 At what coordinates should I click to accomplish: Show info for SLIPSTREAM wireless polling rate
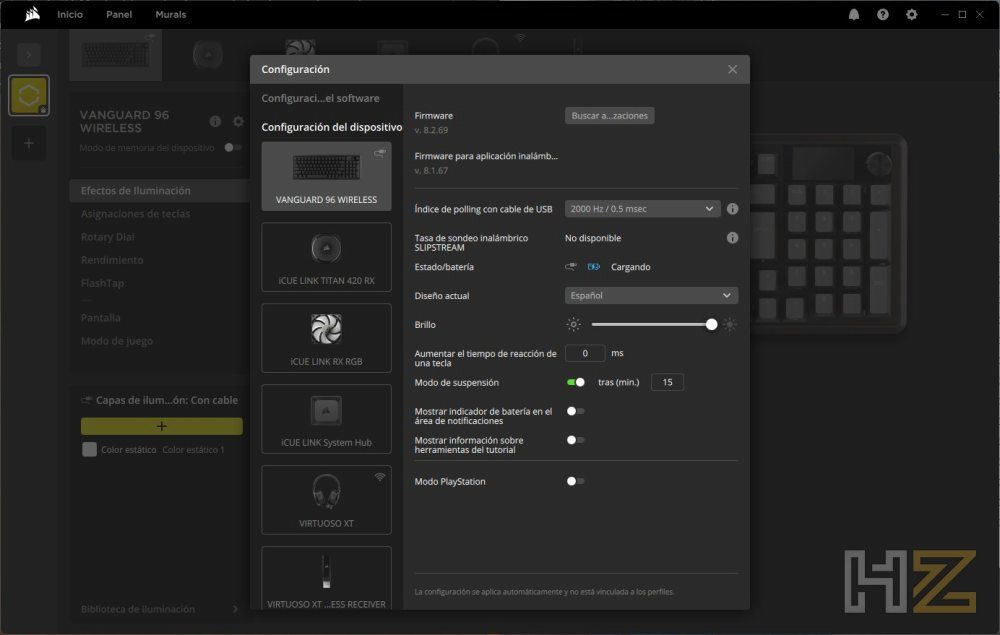[x=732, y=238]
